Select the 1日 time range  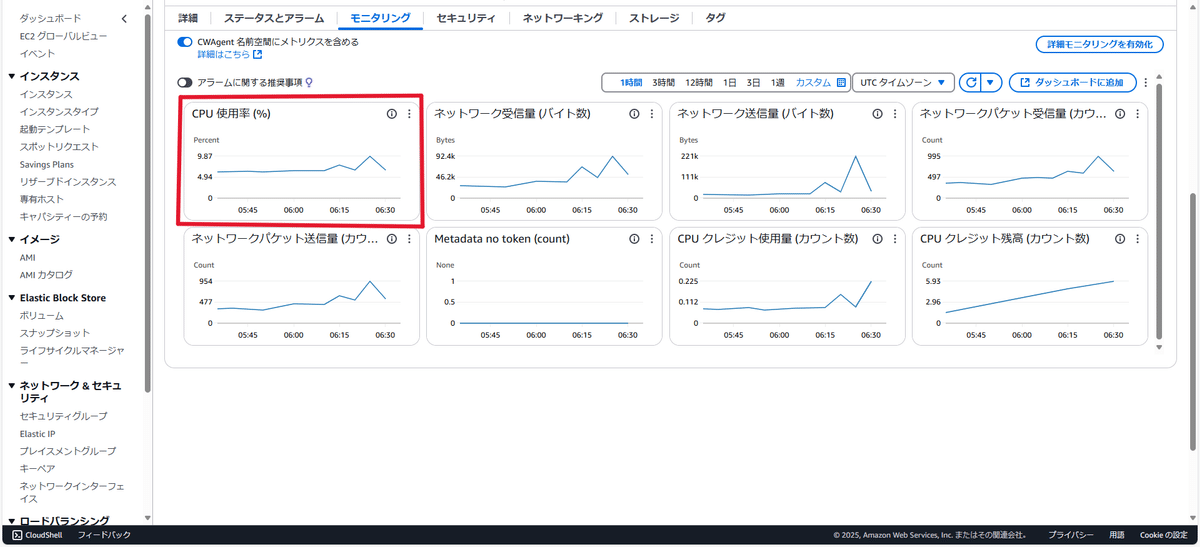[x=730, y=83]
